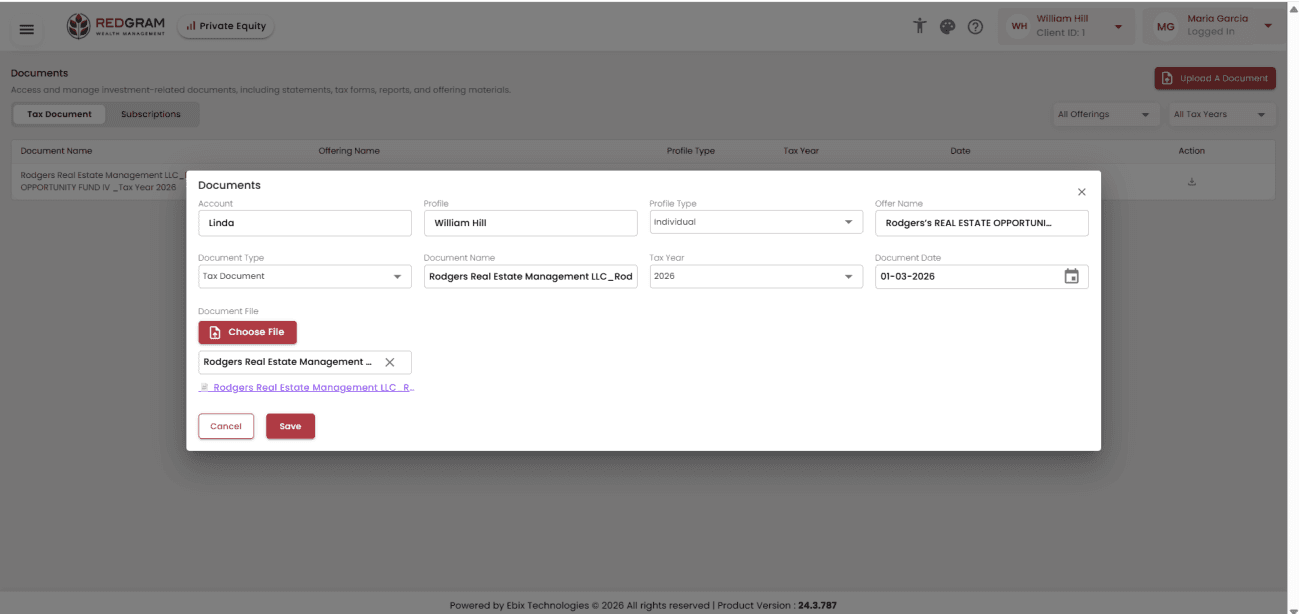Open the Document Type dropdown
The height and width of the screenshot is (614, 1299).
pyautogui.click(x=304, y=276)
